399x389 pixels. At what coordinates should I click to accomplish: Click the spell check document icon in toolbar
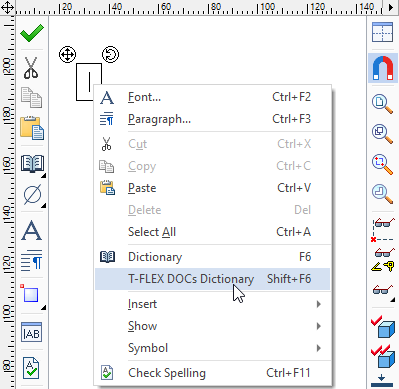click(31, 368)
